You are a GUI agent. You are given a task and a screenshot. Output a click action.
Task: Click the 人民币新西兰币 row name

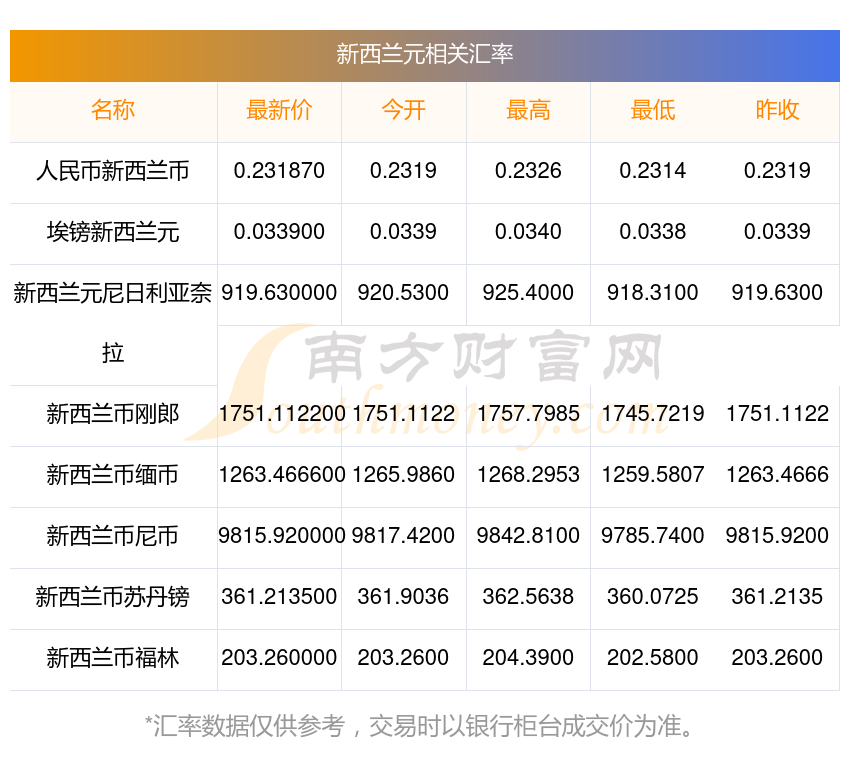(x=113, y=171)
